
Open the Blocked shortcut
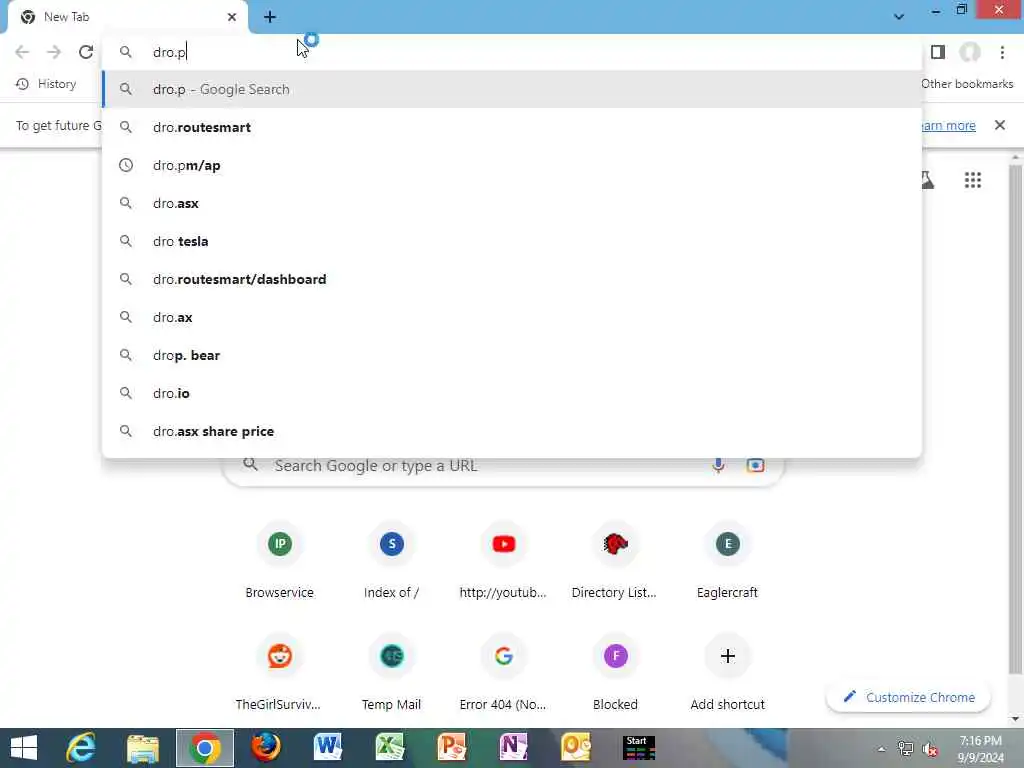615,674
